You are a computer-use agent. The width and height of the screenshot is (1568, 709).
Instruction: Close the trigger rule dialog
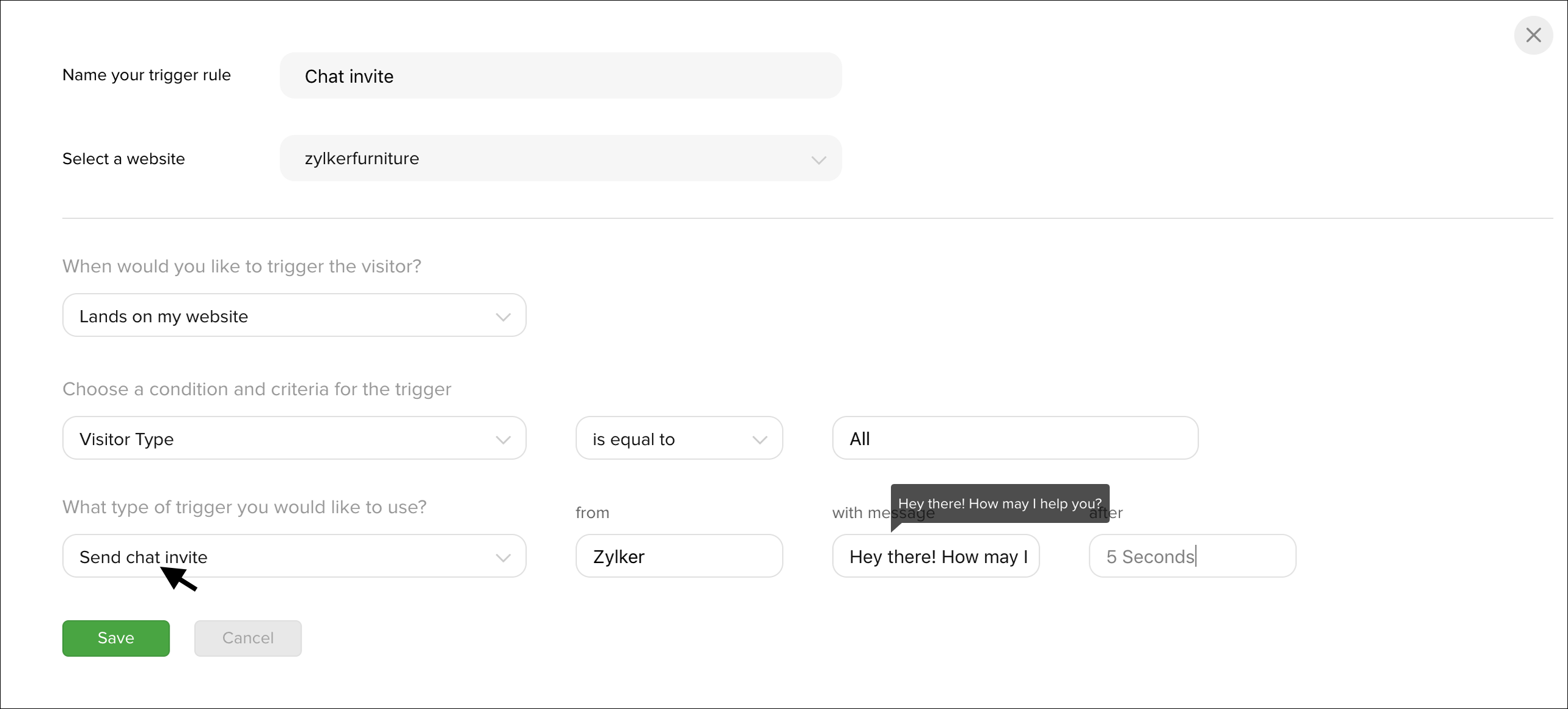coord(1533,35)
